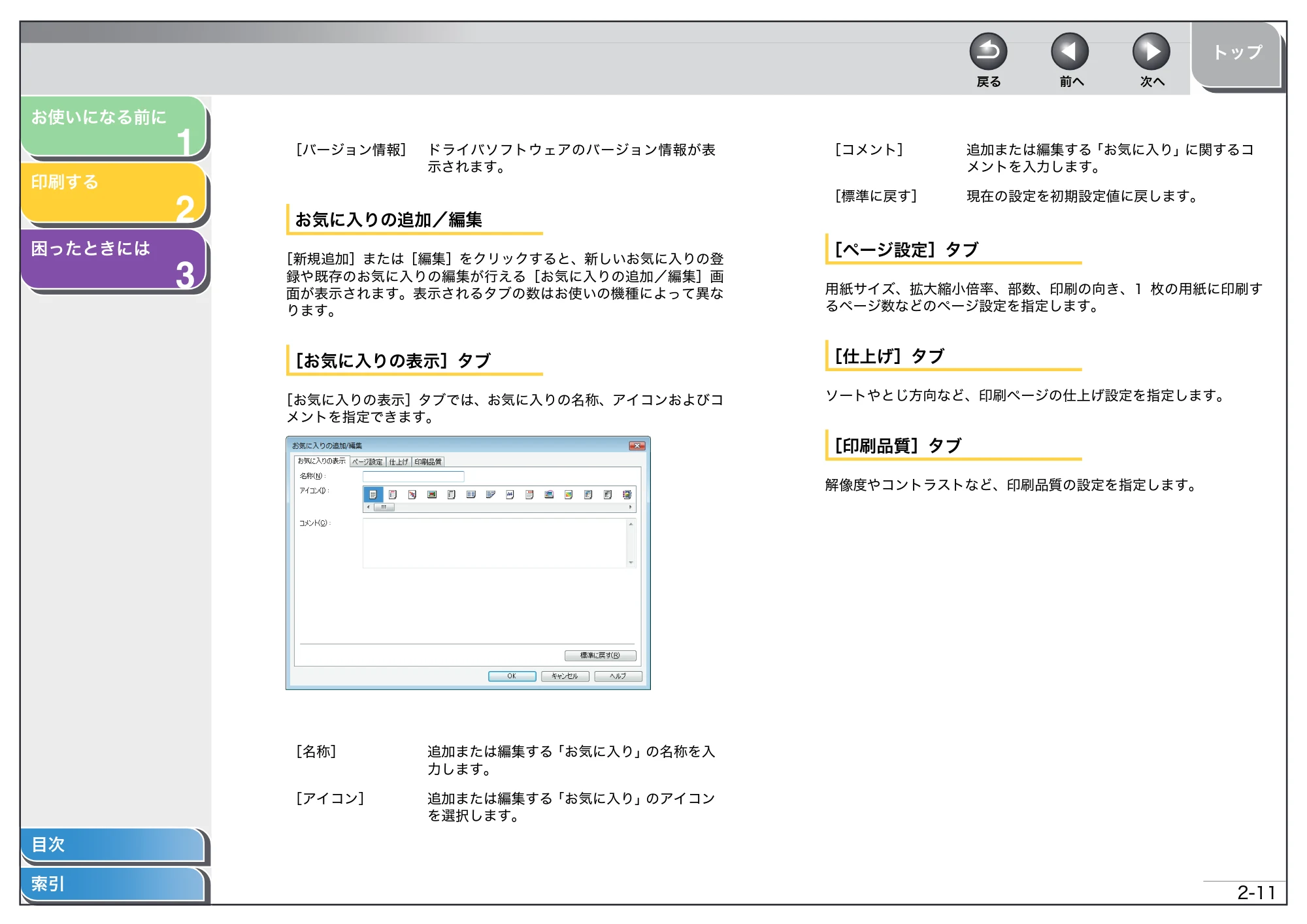Open chapter 2 印刷する
This screenshot has height=924, width=1307.
point(114,192)
